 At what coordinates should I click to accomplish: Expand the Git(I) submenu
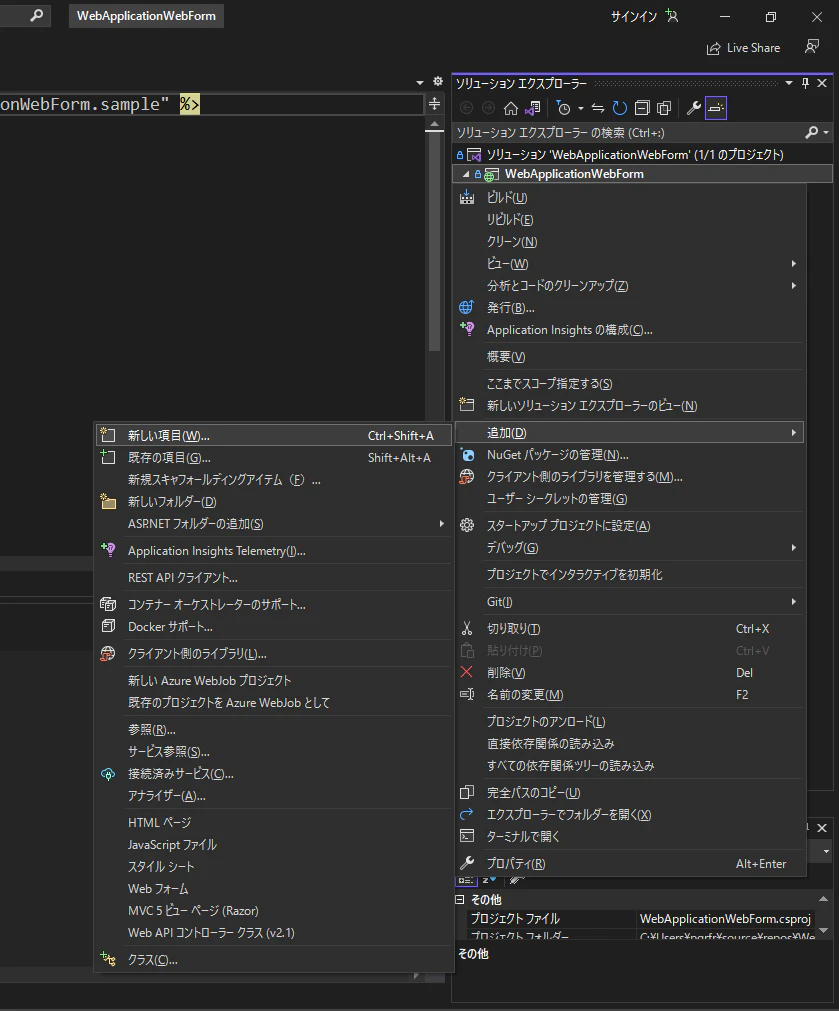pyautogui.click(x=630, y=602)
